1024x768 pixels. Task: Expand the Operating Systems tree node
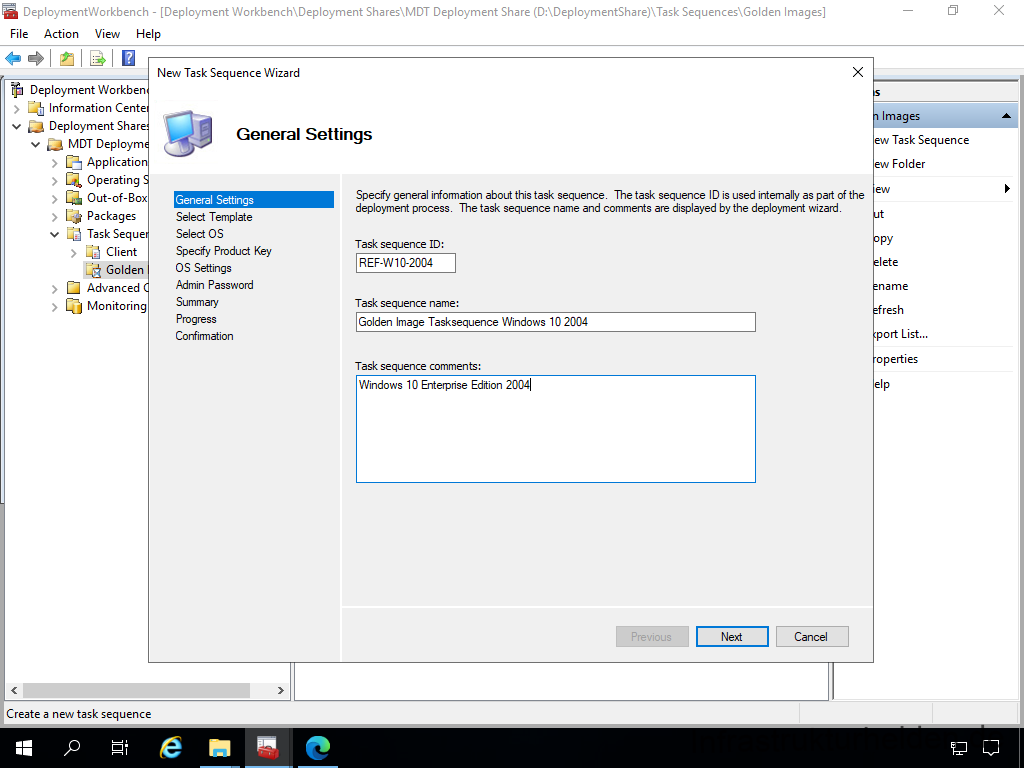pos(55,180)
